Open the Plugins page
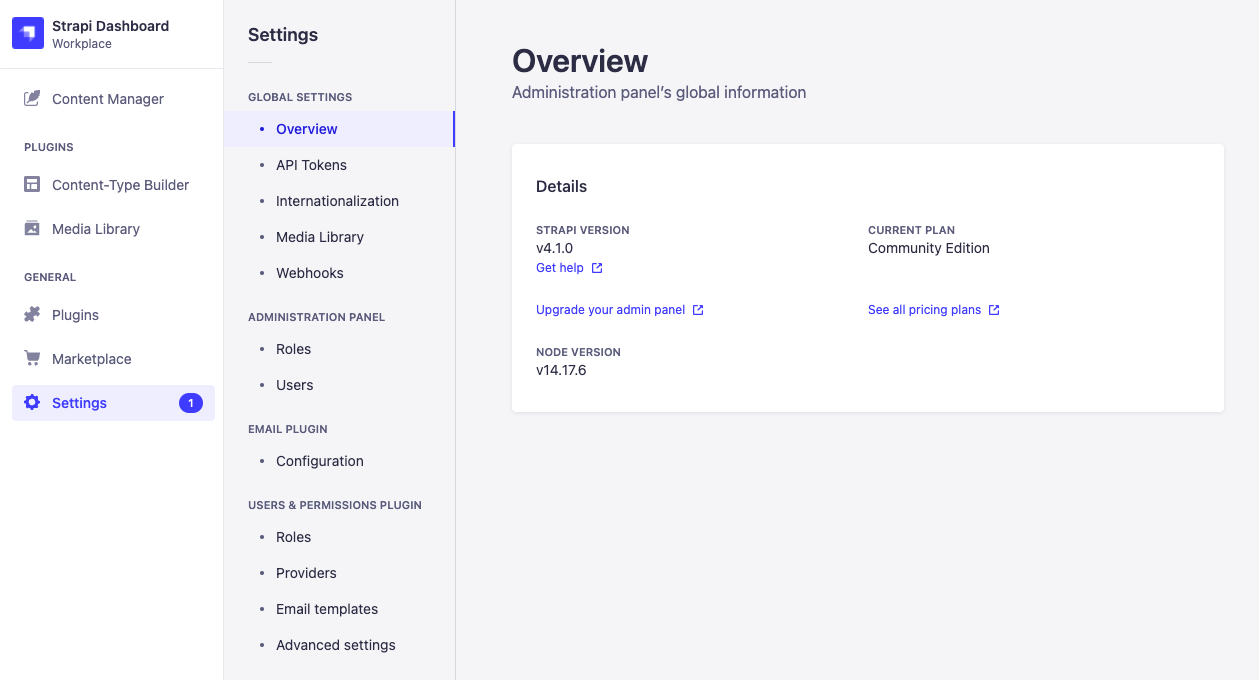The image size is (1259, 680). (x=113, y=315)
